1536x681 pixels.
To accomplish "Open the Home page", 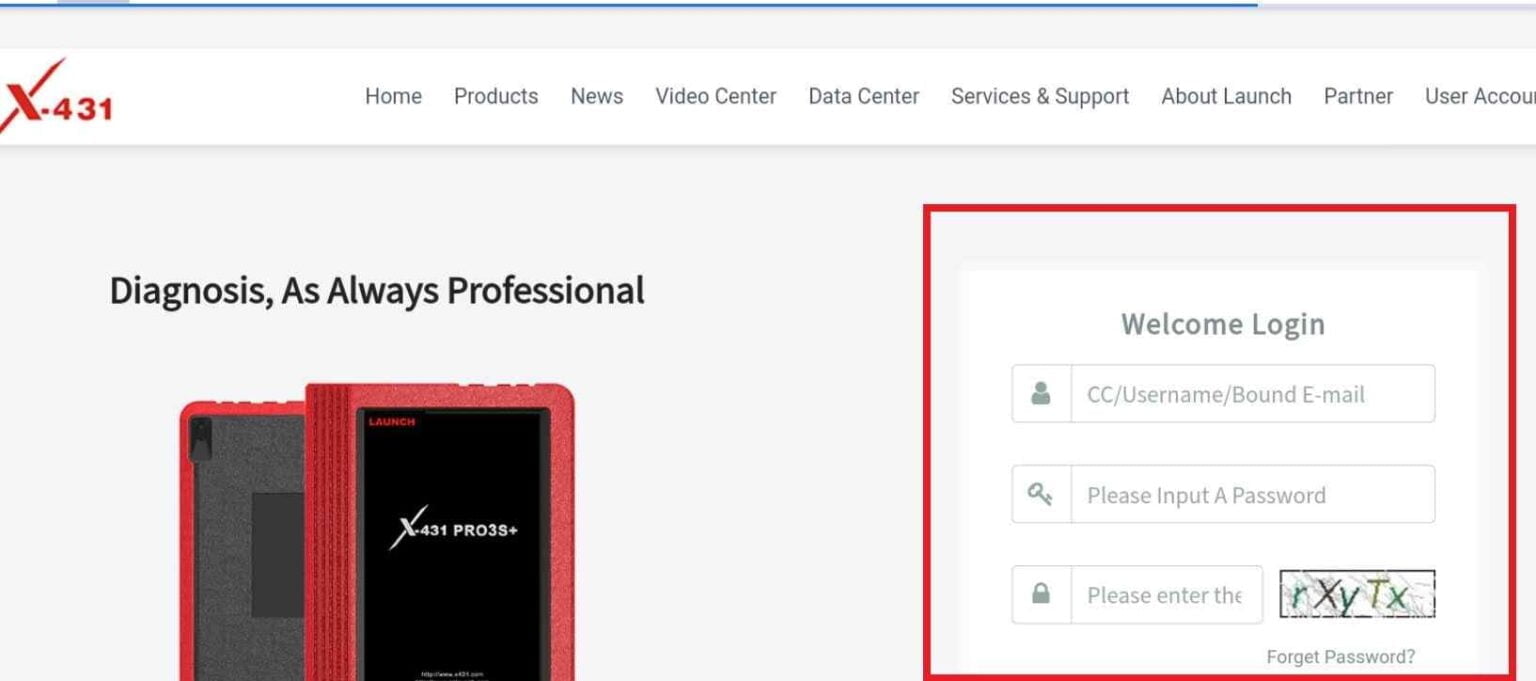I will pos(393,97).
